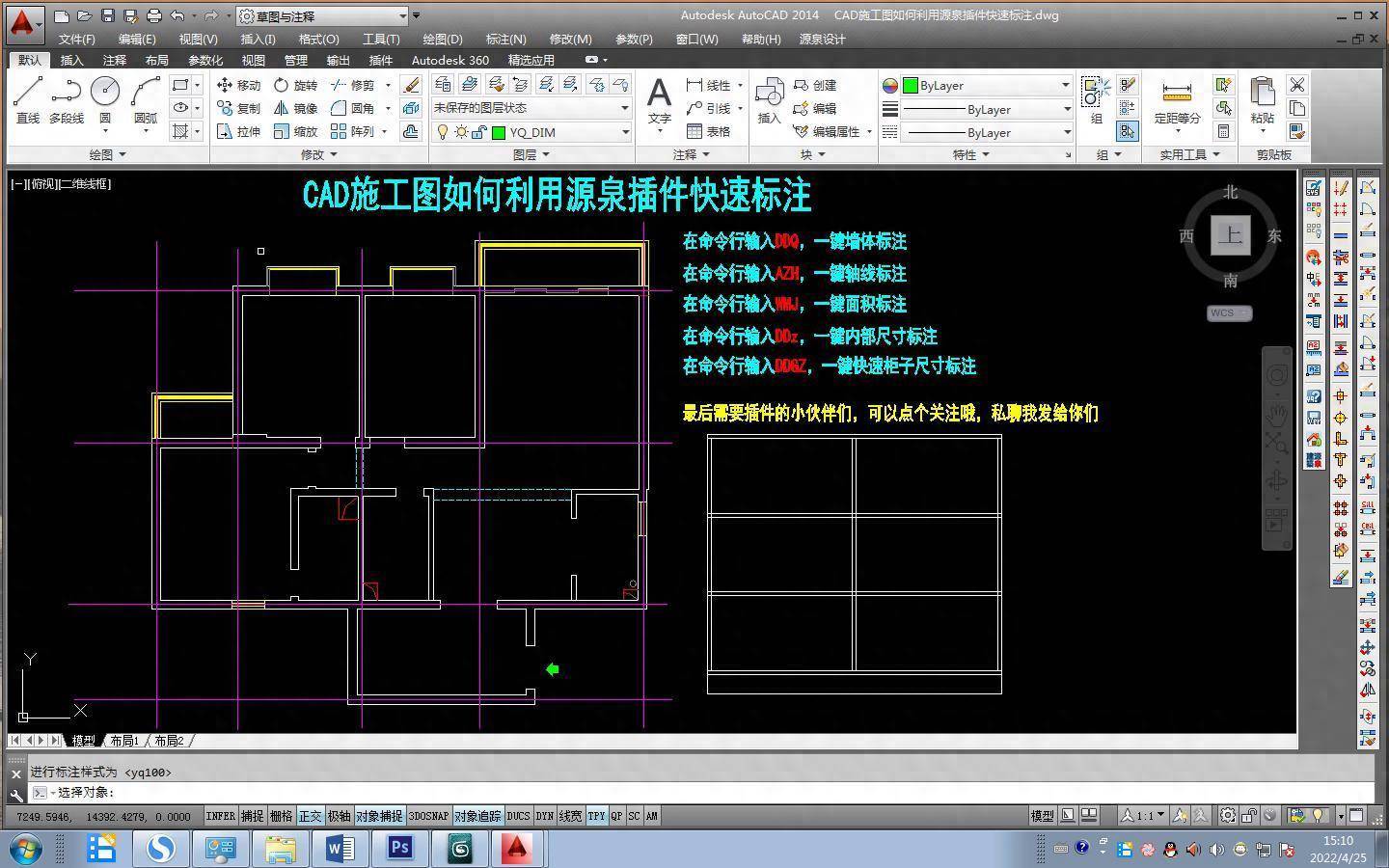Screen dimensions: 1389x868
Task: Expand the 未保存的图层状态 layer state list
Action: [x=624, y=108]
